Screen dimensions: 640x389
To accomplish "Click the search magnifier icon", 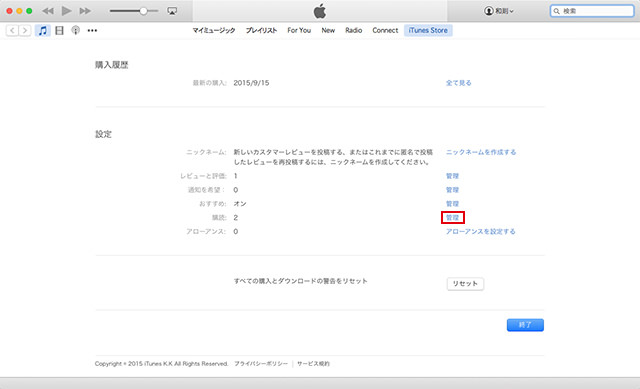I will point(556,11).
